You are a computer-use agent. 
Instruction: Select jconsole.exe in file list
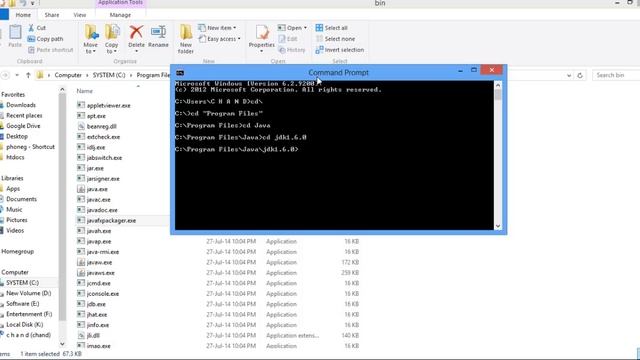(103, 294)
